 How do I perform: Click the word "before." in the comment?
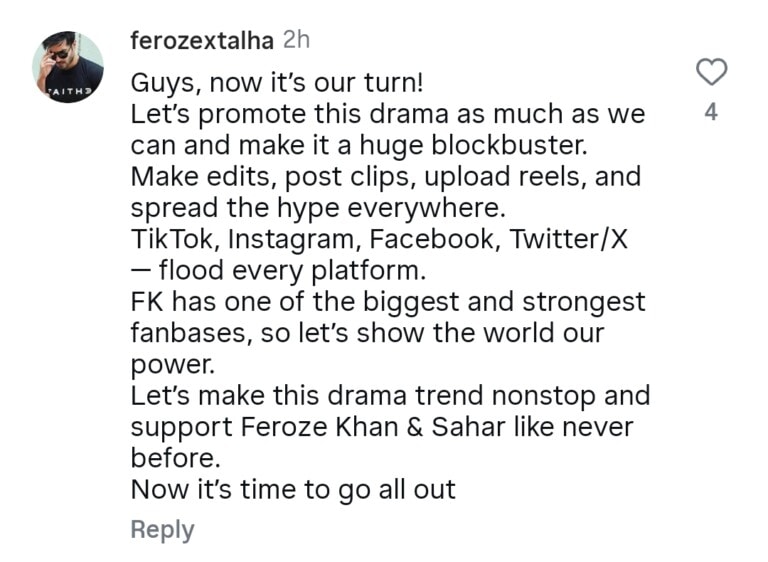click(x=173, y=458)
